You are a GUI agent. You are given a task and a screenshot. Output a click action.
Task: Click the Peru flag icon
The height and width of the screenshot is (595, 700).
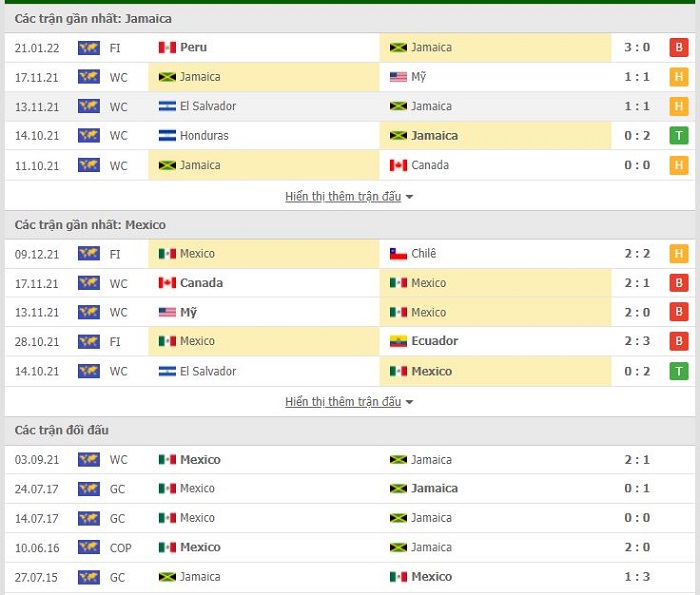coord(167,47)
